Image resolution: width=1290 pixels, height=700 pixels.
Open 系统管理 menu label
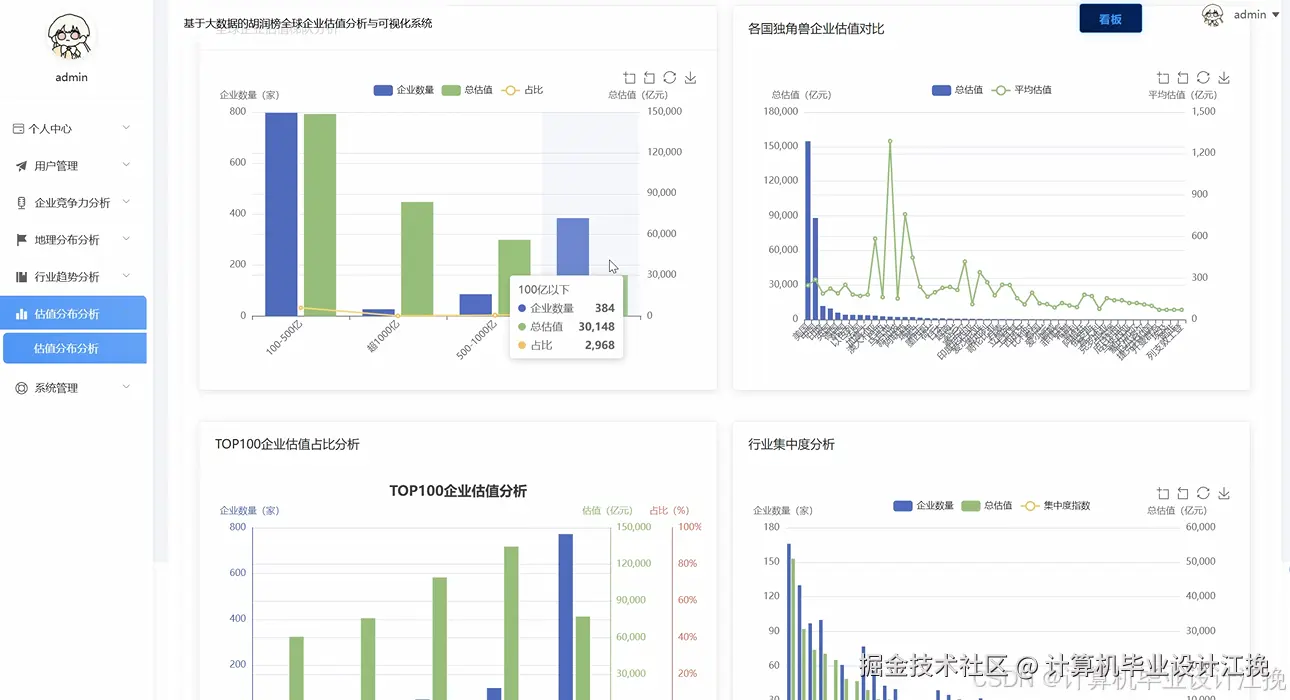(x=56, y=388)
